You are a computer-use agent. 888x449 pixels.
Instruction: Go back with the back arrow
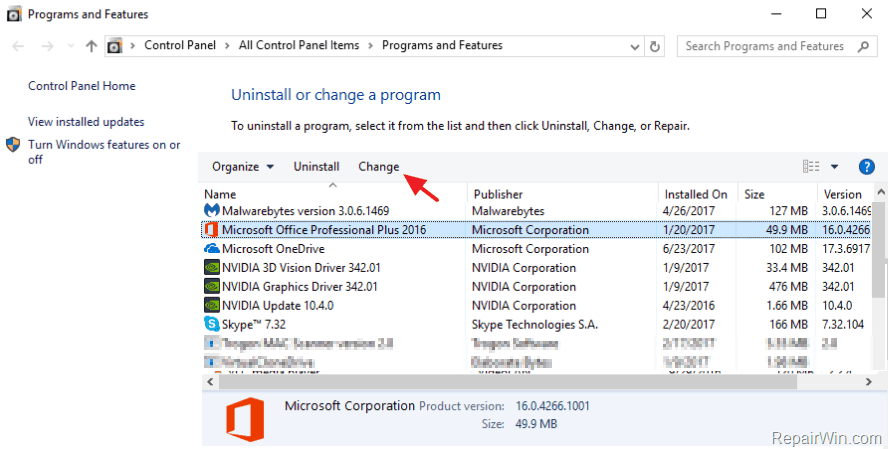(x=18, y=46)
